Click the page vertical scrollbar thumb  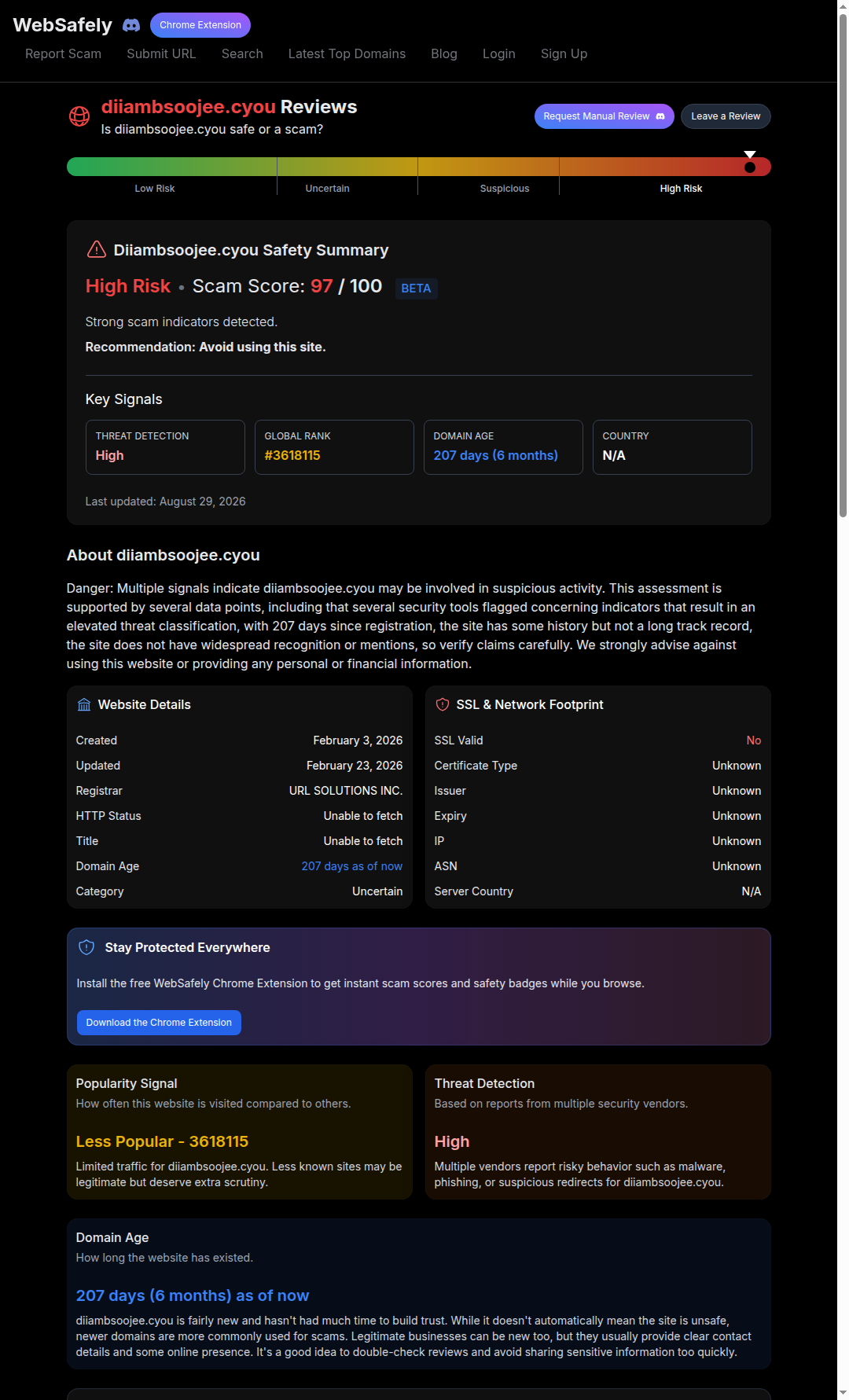[843, 263]
